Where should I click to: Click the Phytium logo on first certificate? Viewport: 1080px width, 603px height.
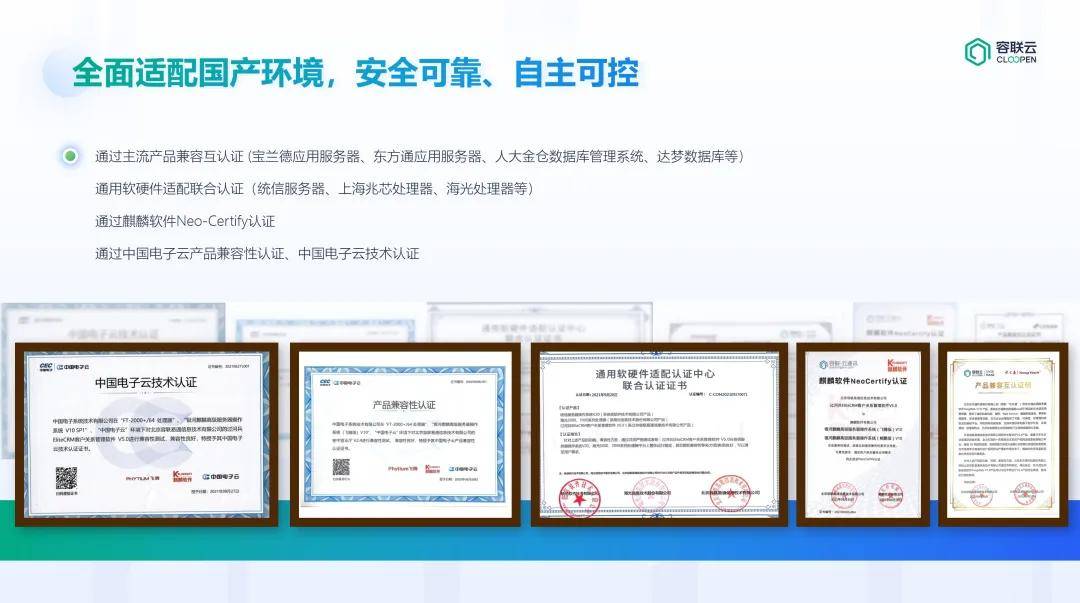click(x=141, y=479)
